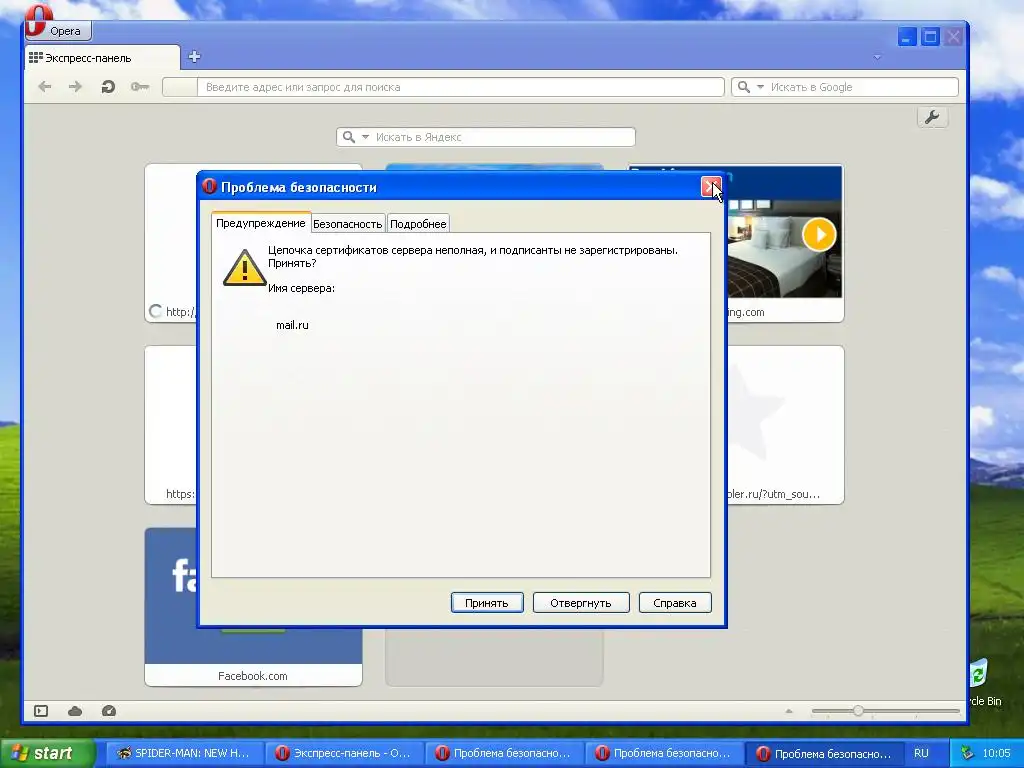The width and height of the screenshot is (1024, 768).
Task: Toggle the panels icon in status bar
Action: (x=41, y=711)
